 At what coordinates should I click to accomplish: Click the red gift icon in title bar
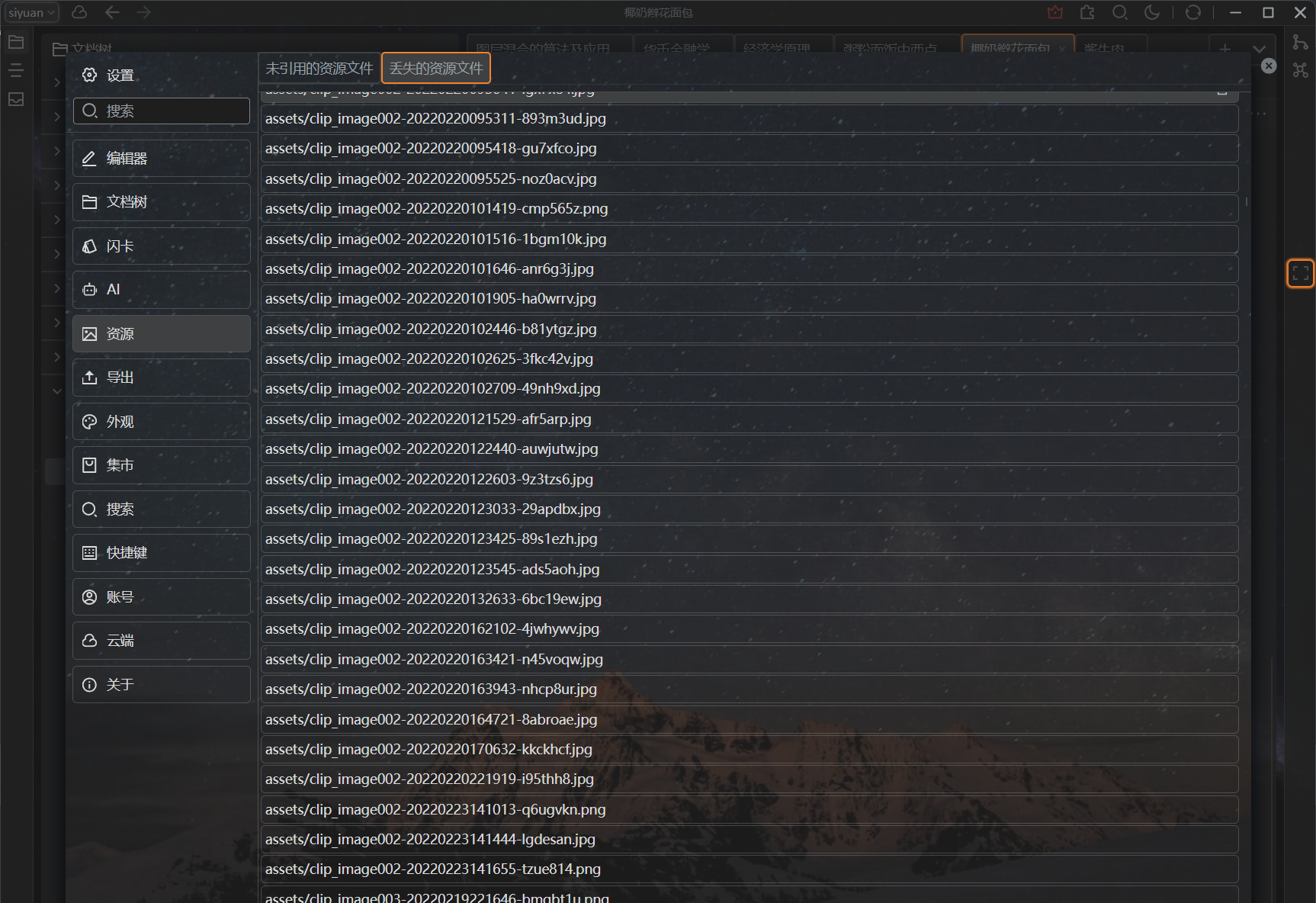pos(1055,12)
